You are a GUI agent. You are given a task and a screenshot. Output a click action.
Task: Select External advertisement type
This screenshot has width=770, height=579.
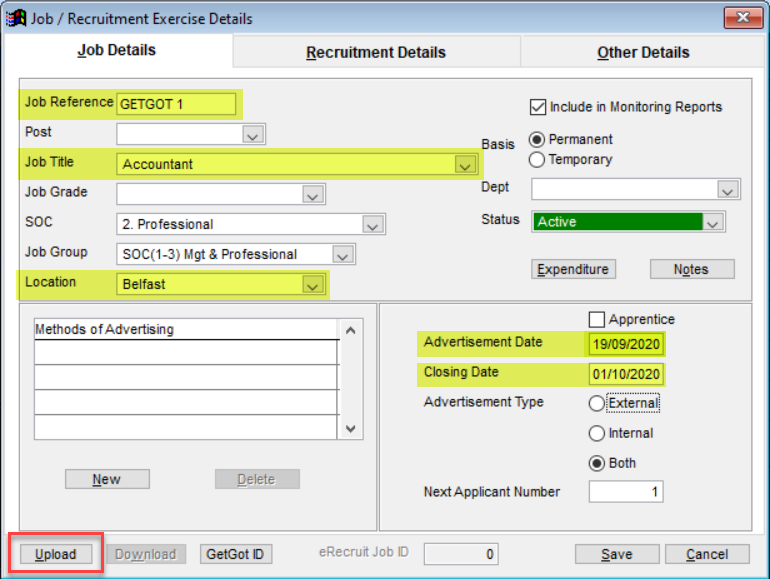coord(597,403)
